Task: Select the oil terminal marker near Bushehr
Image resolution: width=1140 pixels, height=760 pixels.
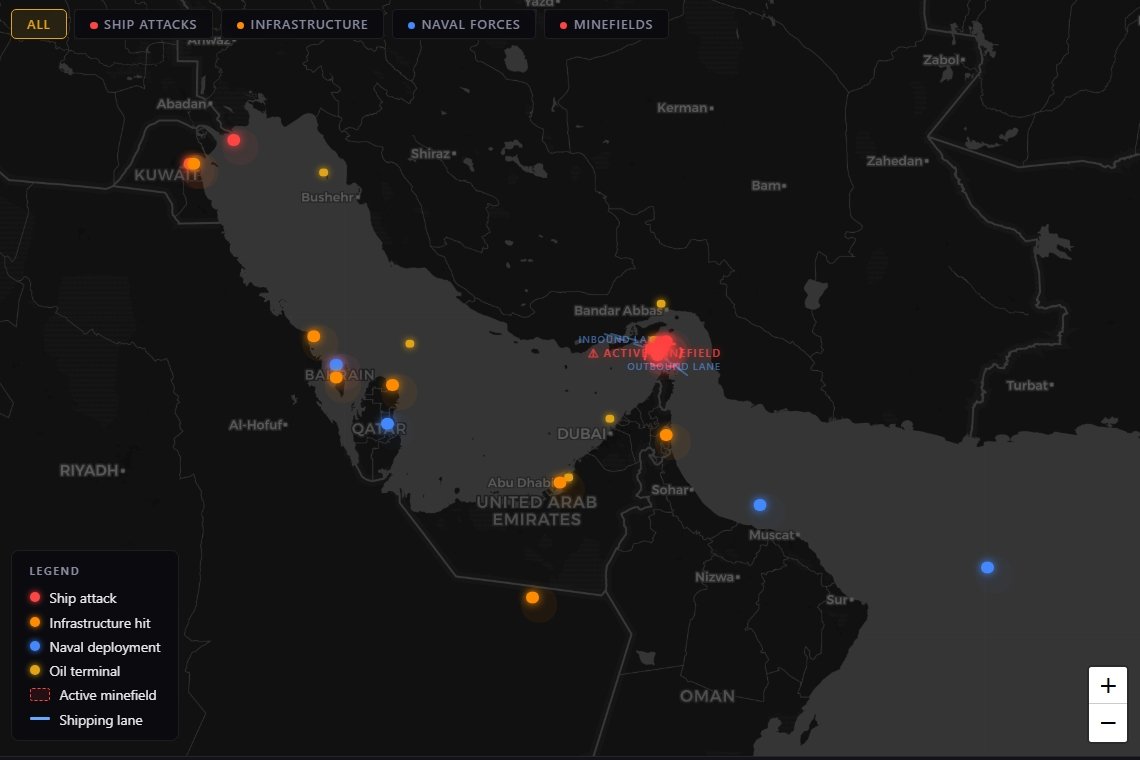Action: (322, 171)
